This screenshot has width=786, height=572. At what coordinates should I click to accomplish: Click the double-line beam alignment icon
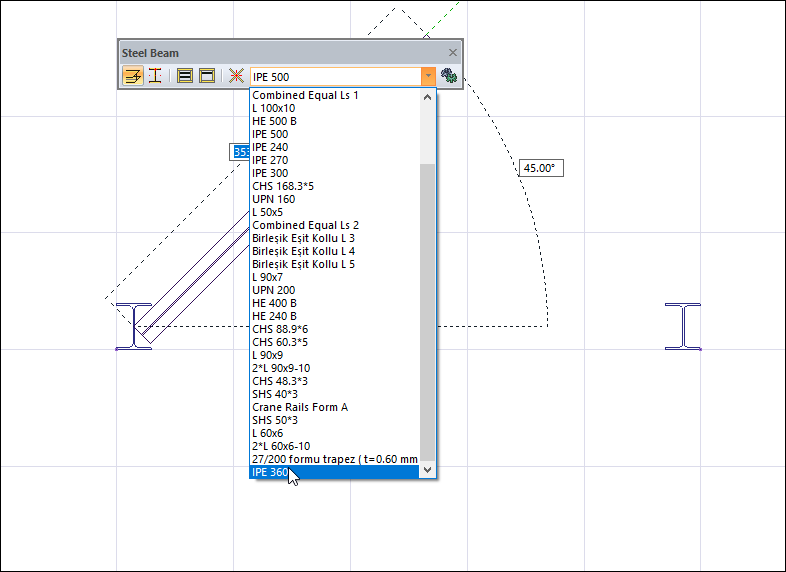tap(185, 76)
